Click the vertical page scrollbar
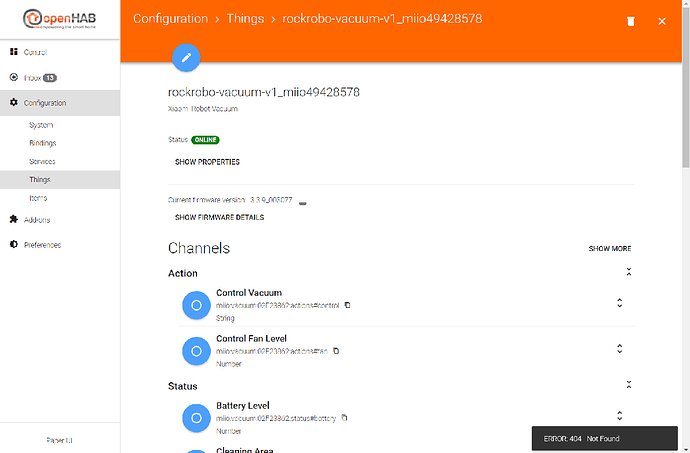The width and height of the screenshot is (690, 453). (x=686, y=88)
